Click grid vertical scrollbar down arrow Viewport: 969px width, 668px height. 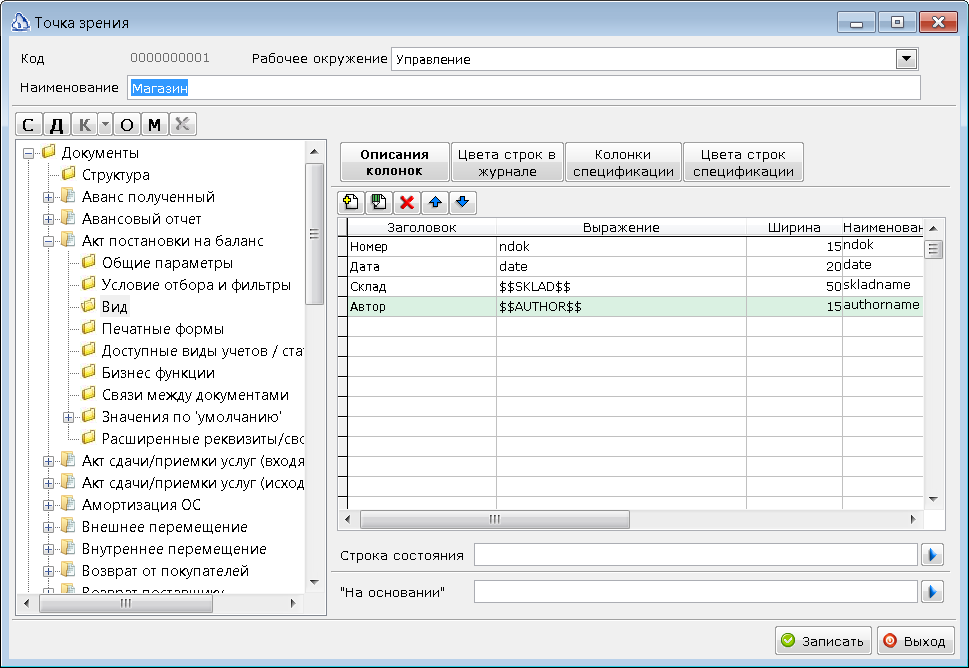933,499
